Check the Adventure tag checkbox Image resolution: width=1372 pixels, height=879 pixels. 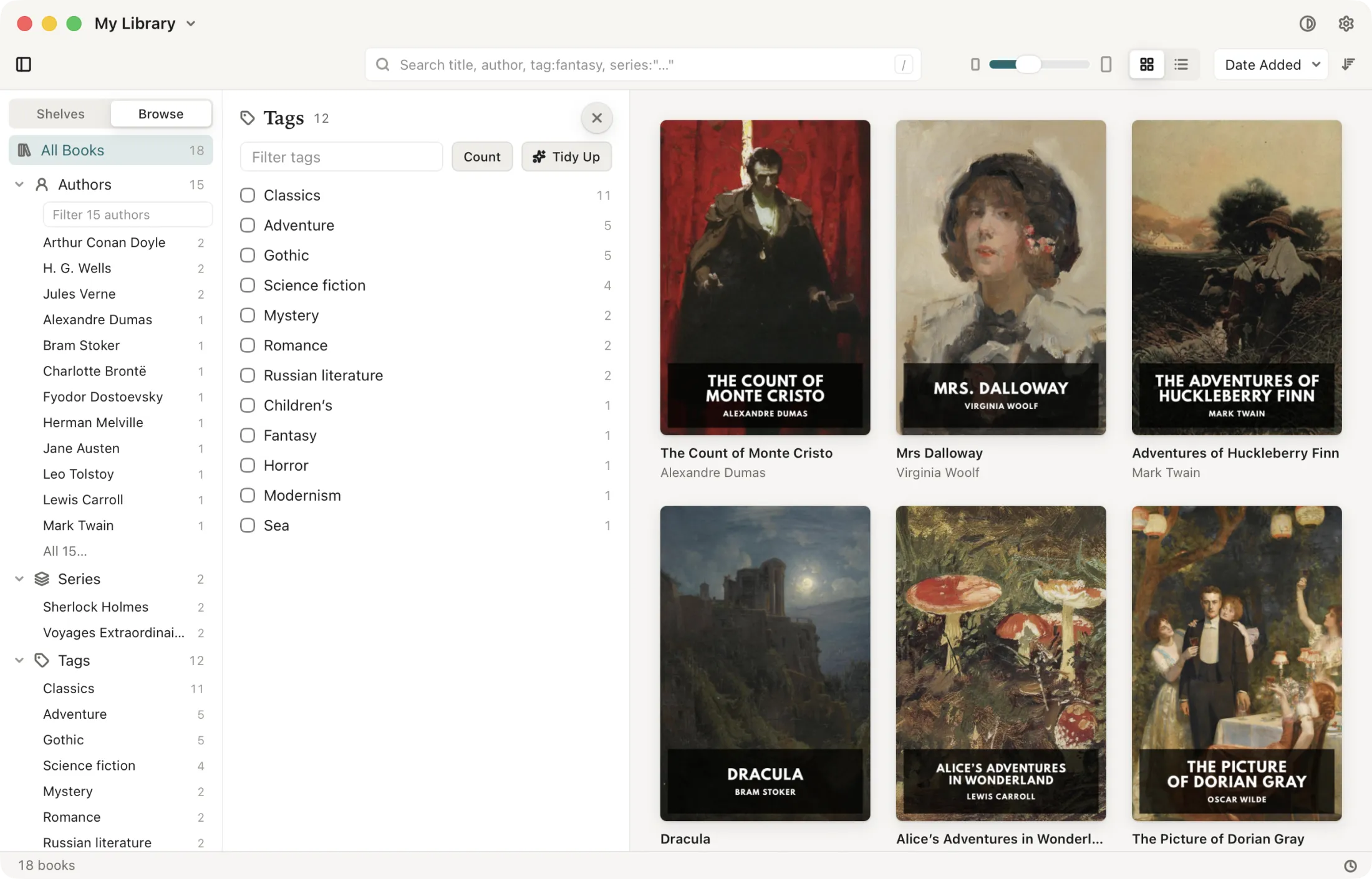[248, 225]
